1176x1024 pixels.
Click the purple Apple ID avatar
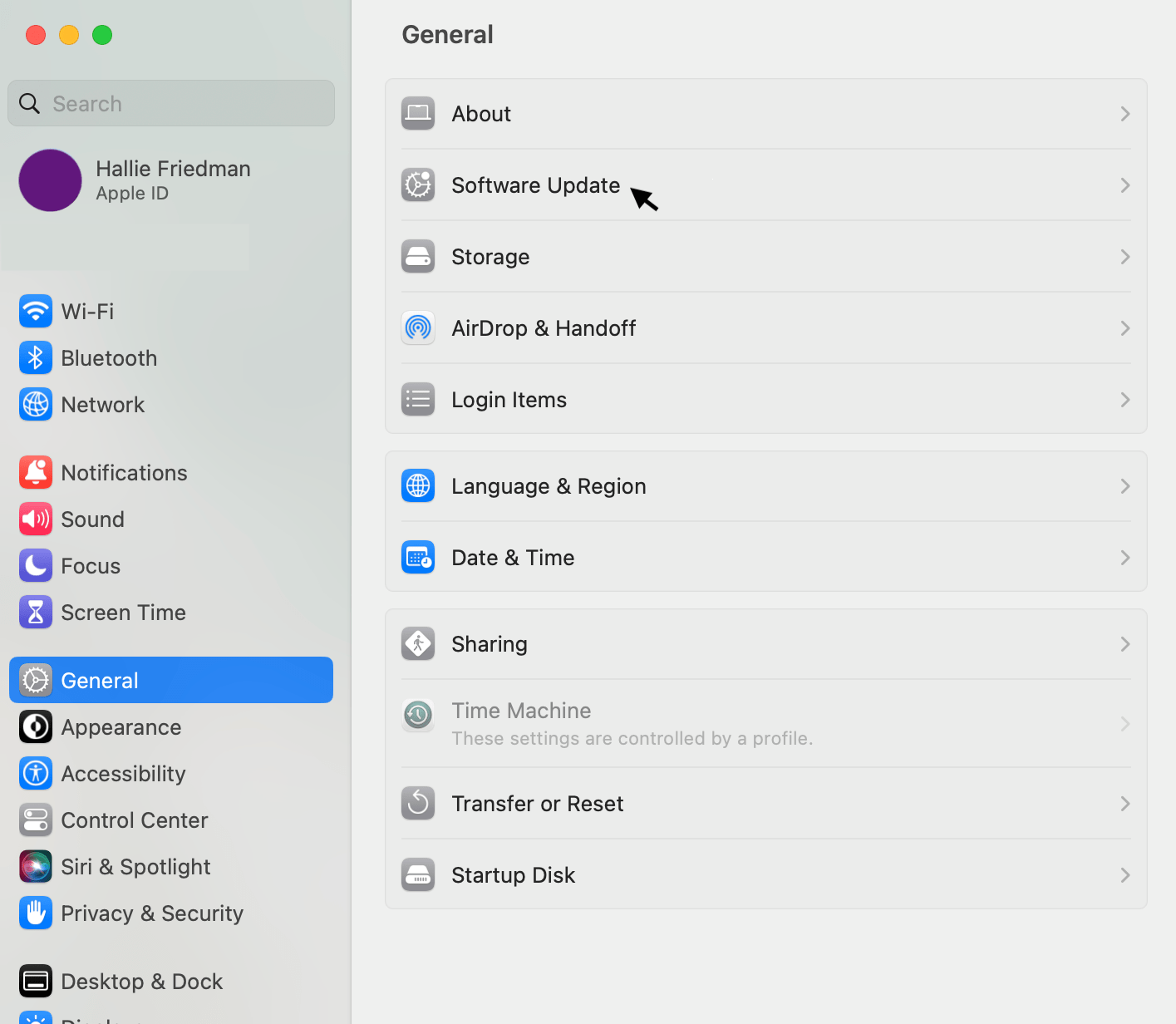[x=51, y=180]
